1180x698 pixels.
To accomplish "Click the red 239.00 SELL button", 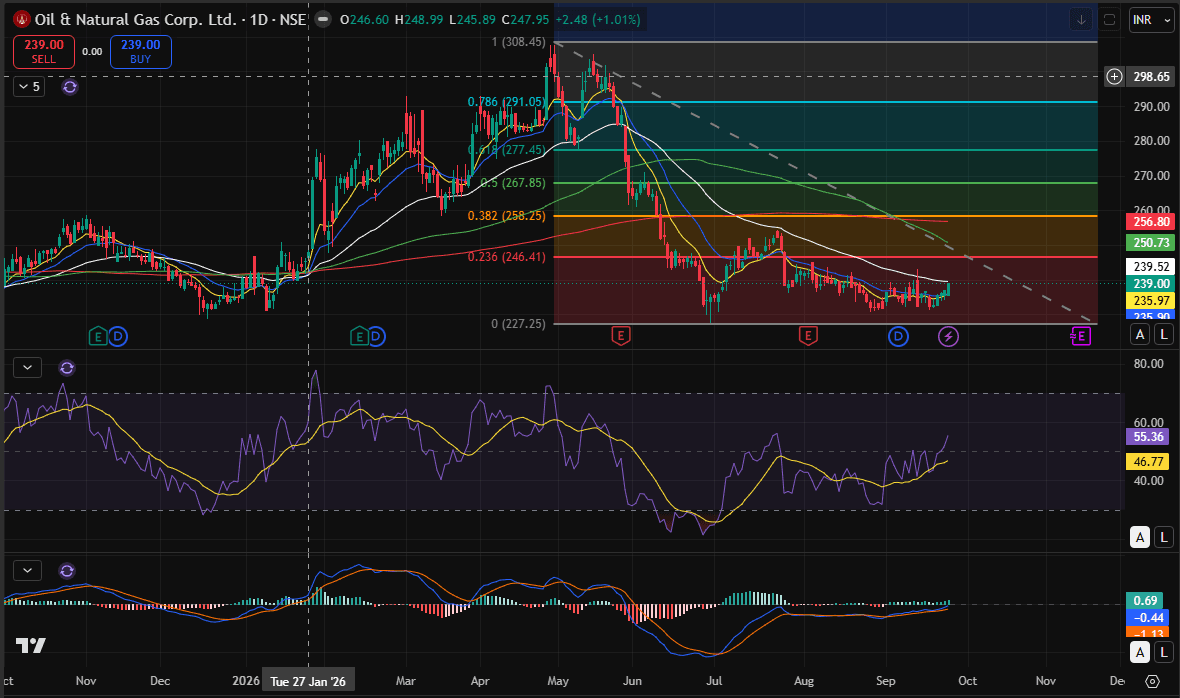I will tap(44, 52).
